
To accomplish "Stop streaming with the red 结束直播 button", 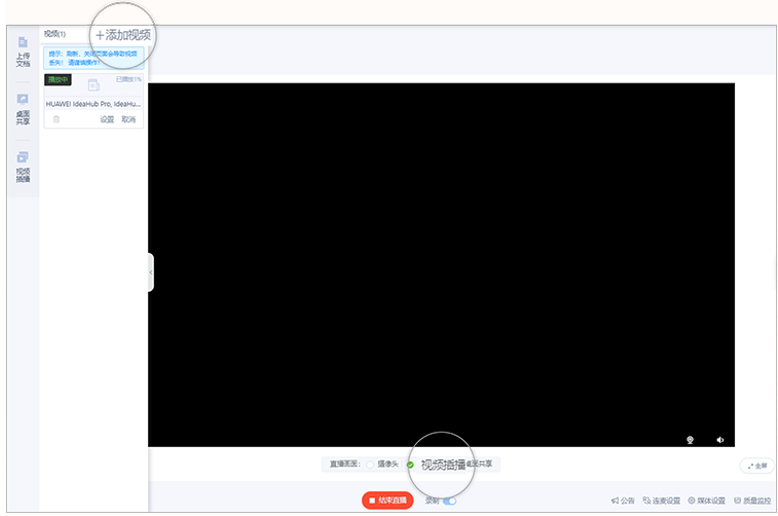I will click(x=388, y=500).
